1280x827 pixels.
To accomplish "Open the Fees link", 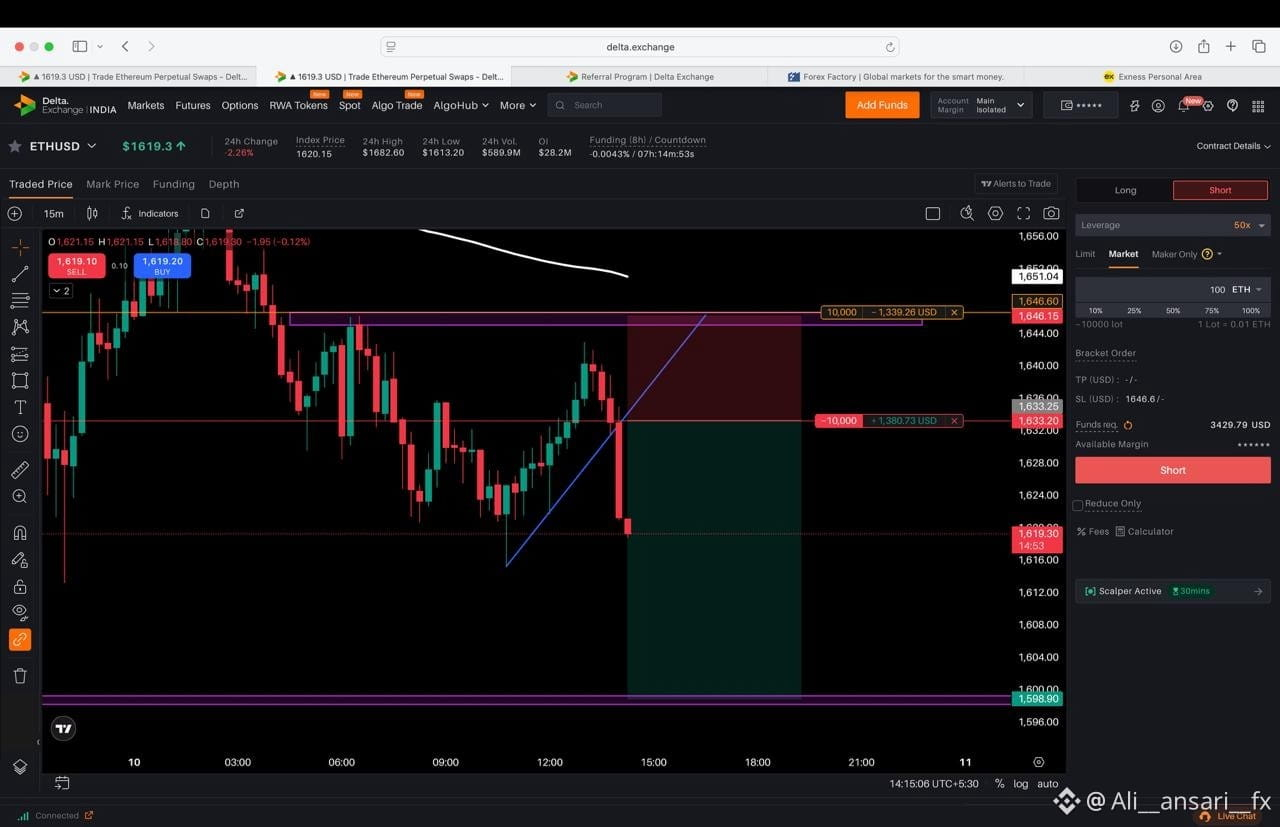I will coord(1093,531).
